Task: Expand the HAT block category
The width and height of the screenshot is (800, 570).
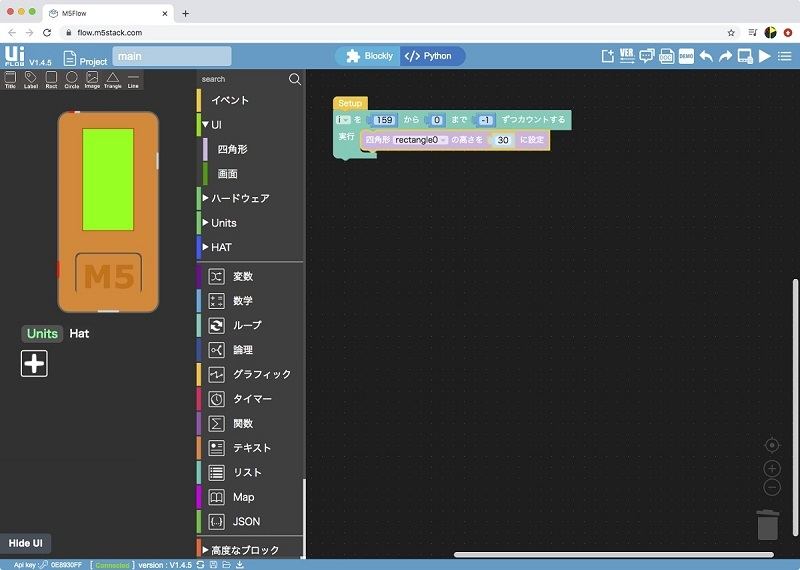Action: 220,247
